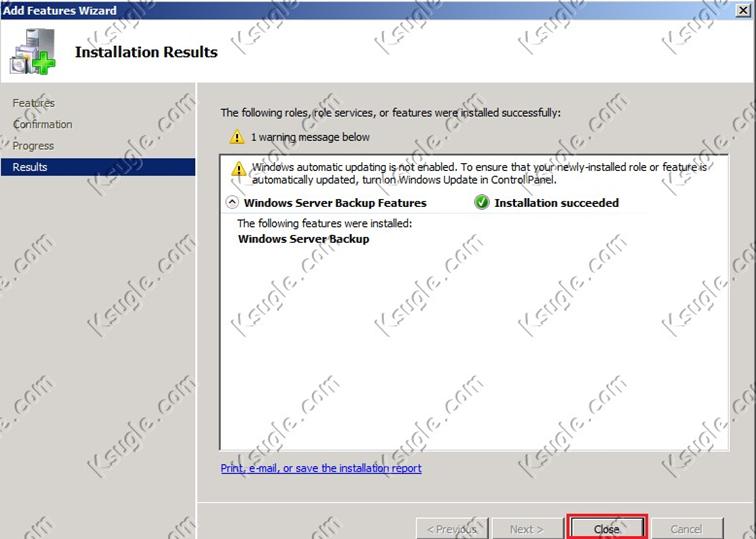Screen dimensions: 756x539
Task: Click the green Installation succeeded checkmark icon
Action: click(481, 202)
